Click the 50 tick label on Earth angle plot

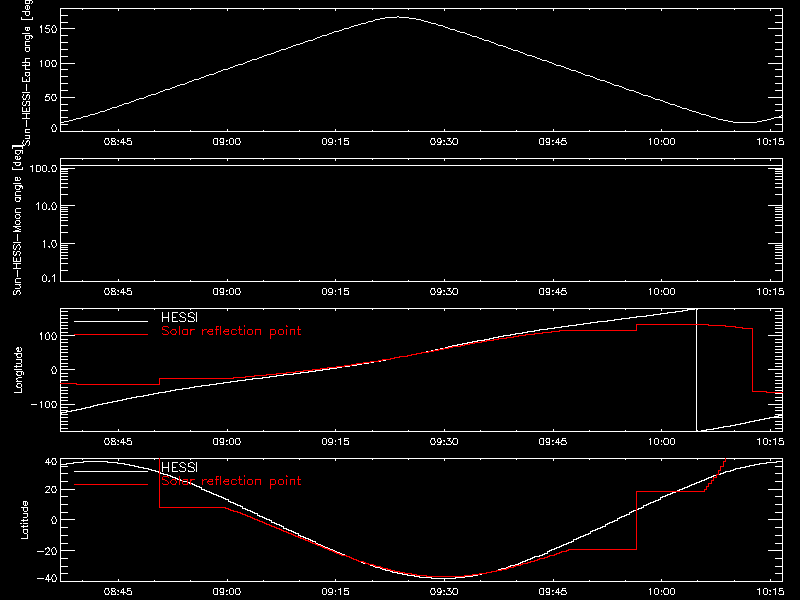tap(51, 97)
